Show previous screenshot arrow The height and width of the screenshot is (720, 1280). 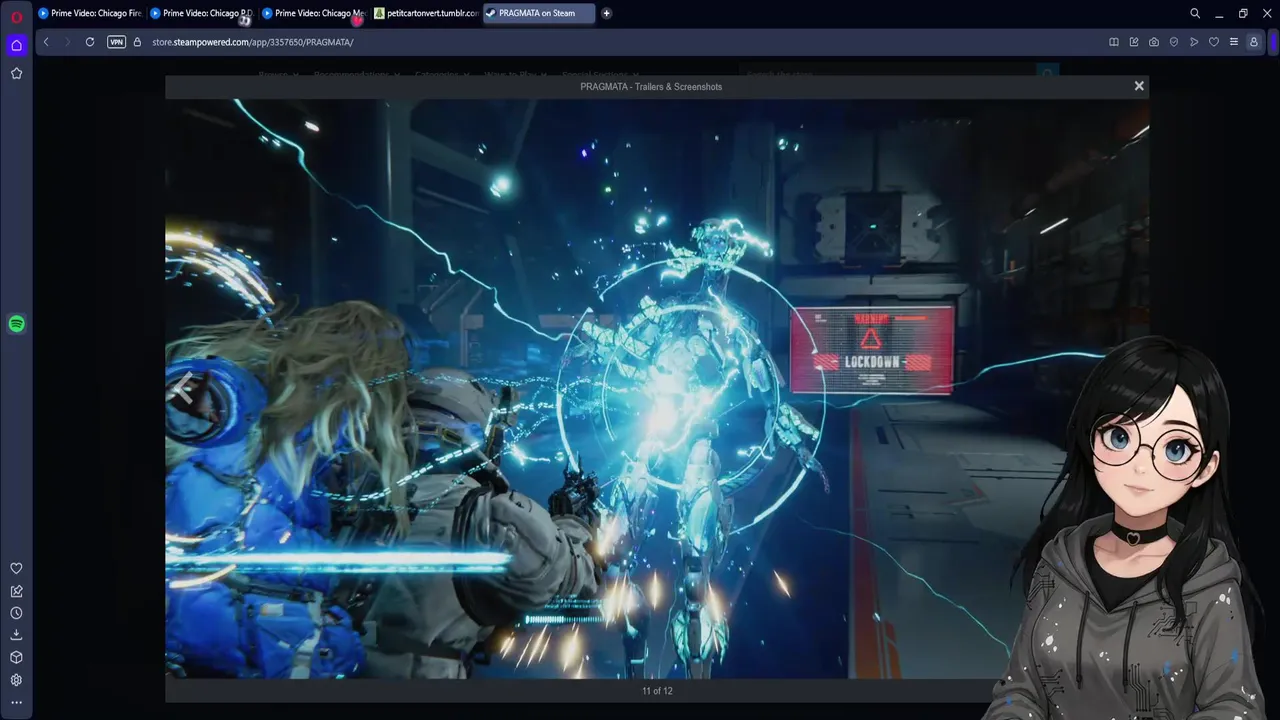[181, 389]
